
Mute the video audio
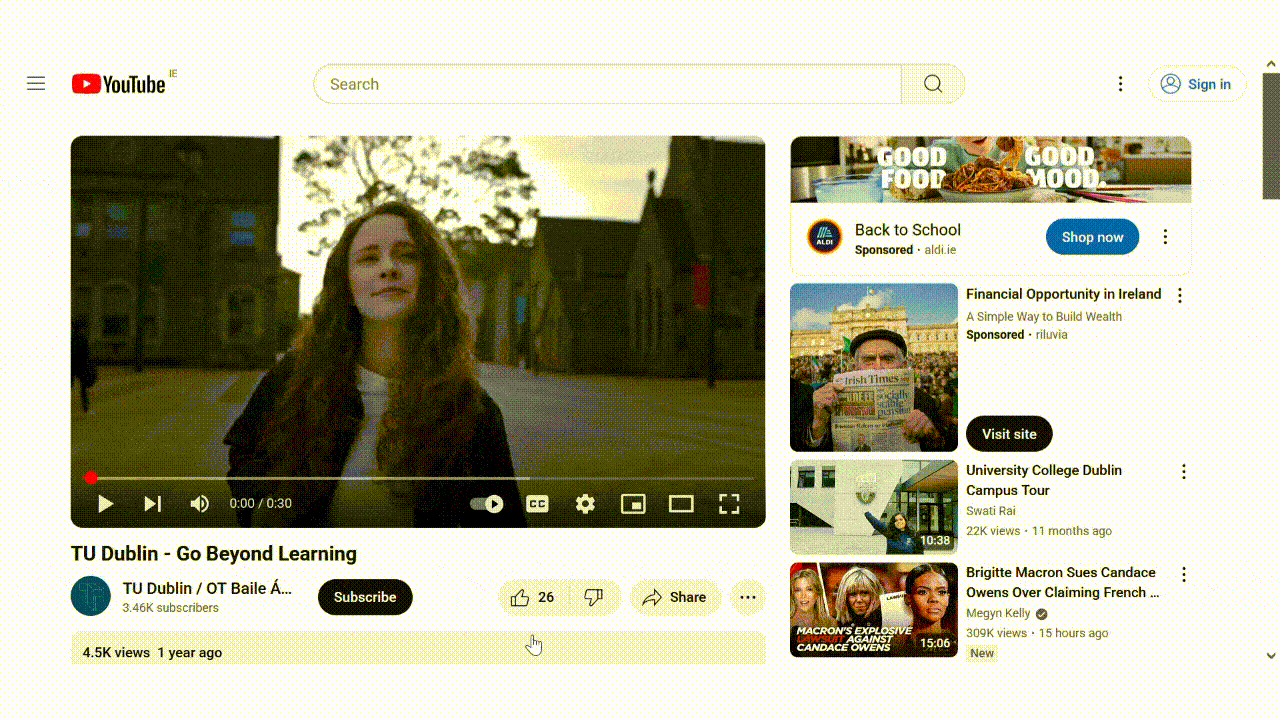(x=199, y=504)
